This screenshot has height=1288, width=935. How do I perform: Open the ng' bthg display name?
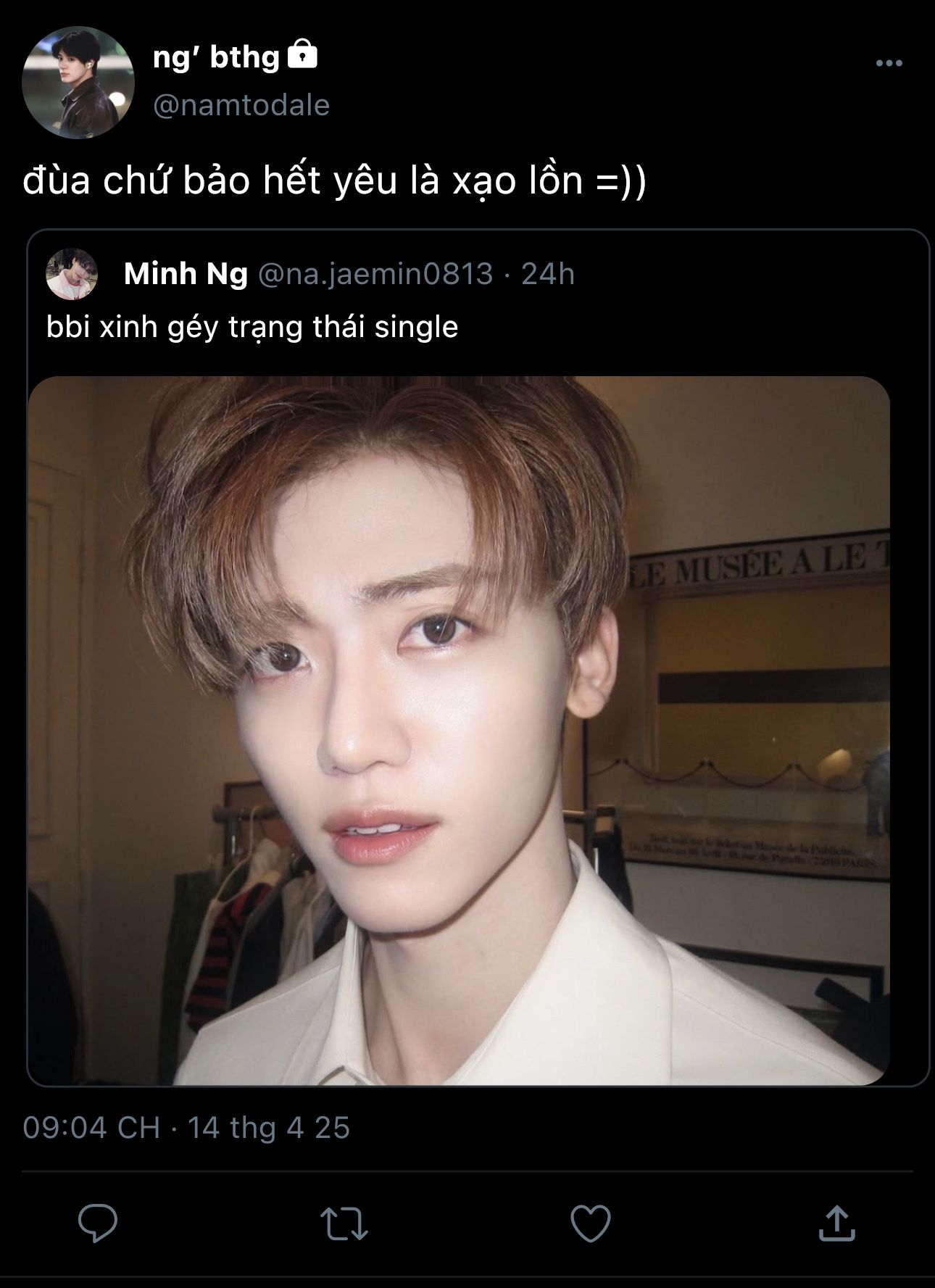pyautogui.click(x=216, y=57)
